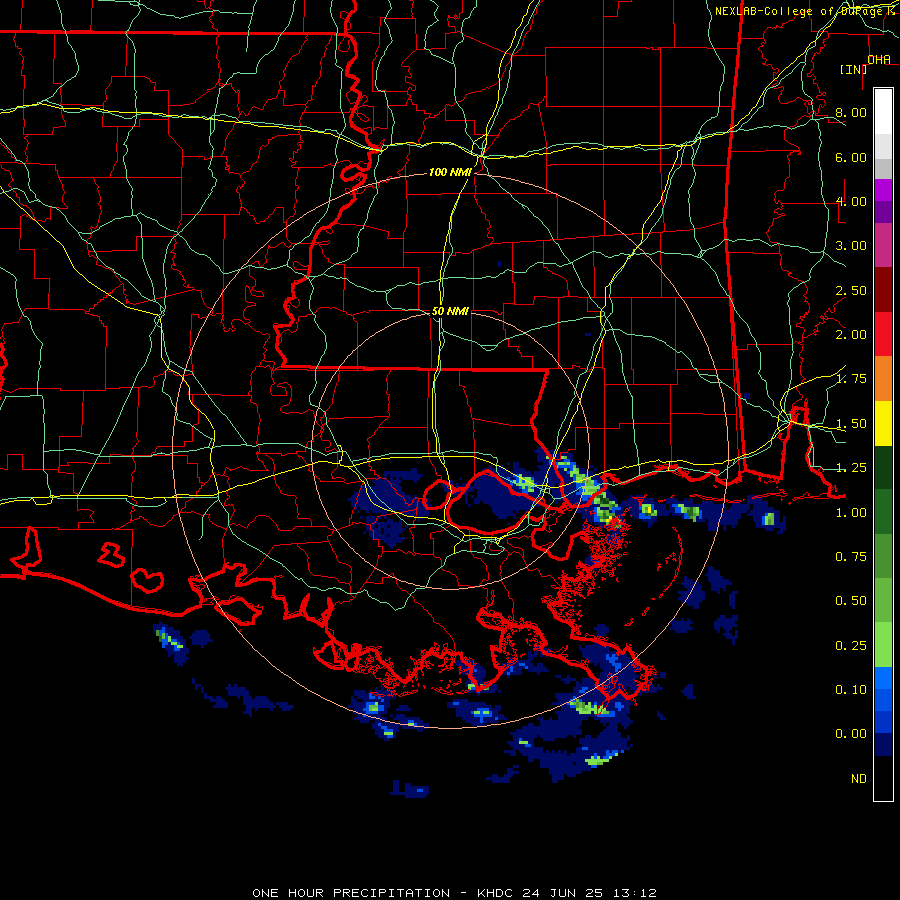Click the 0.75 legend value
900x900 pixels.
pyautogui.click(x=851, y=557)
